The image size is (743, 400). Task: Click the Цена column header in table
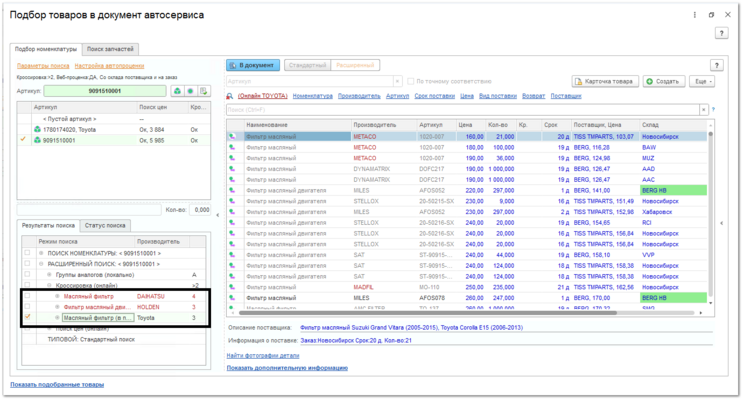tap(471, 125)
